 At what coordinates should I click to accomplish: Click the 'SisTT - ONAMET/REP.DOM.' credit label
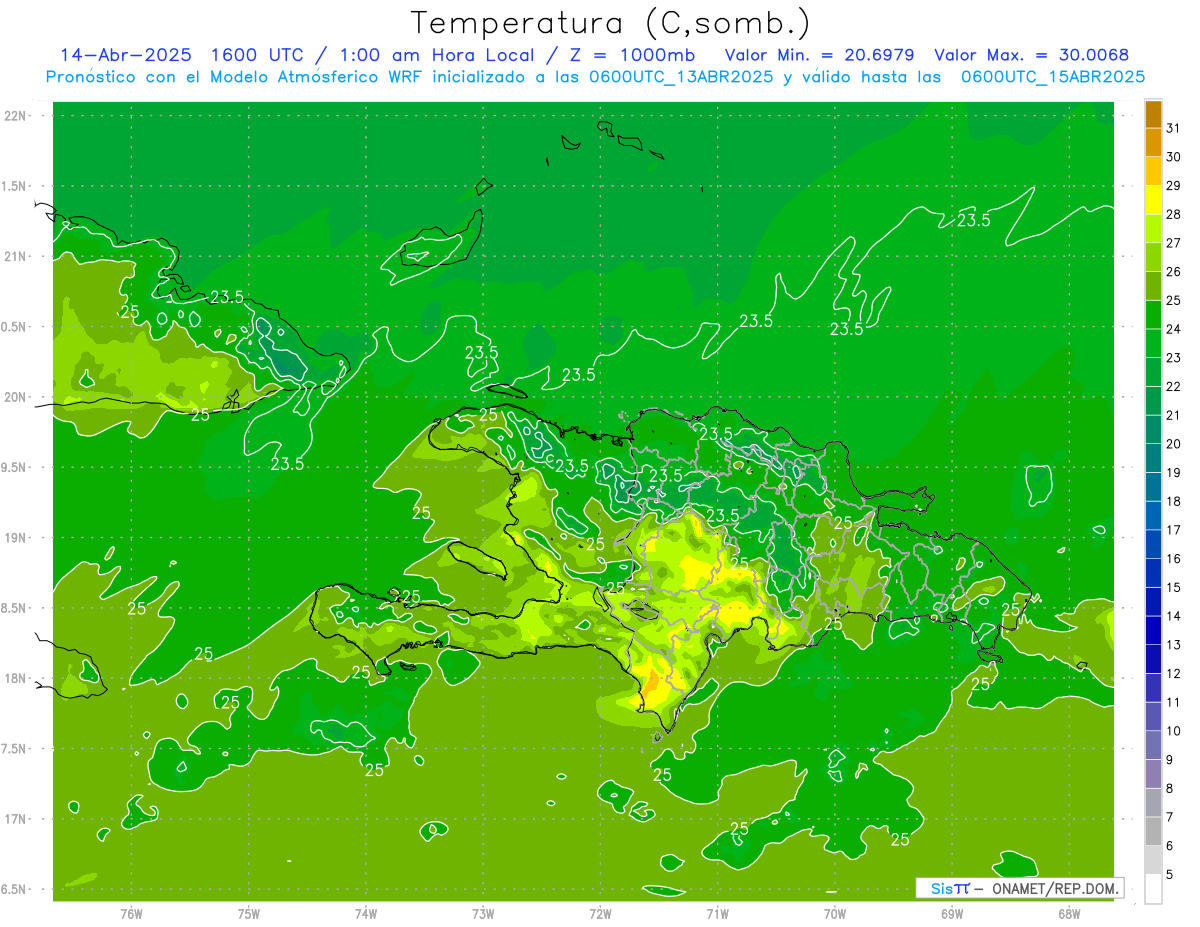click(1019, 888)
